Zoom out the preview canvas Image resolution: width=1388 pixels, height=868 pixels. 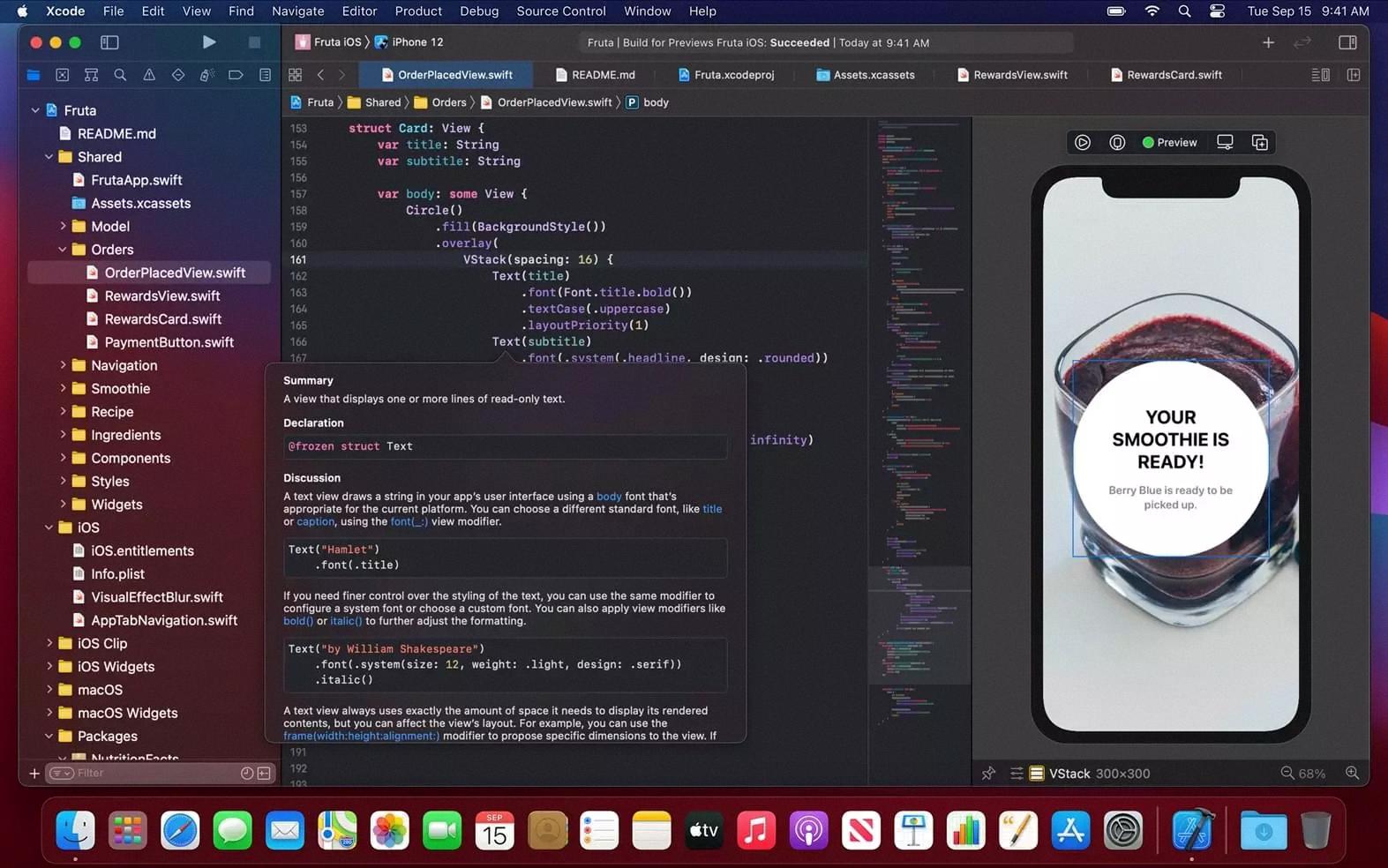[x=1287, y=774]
